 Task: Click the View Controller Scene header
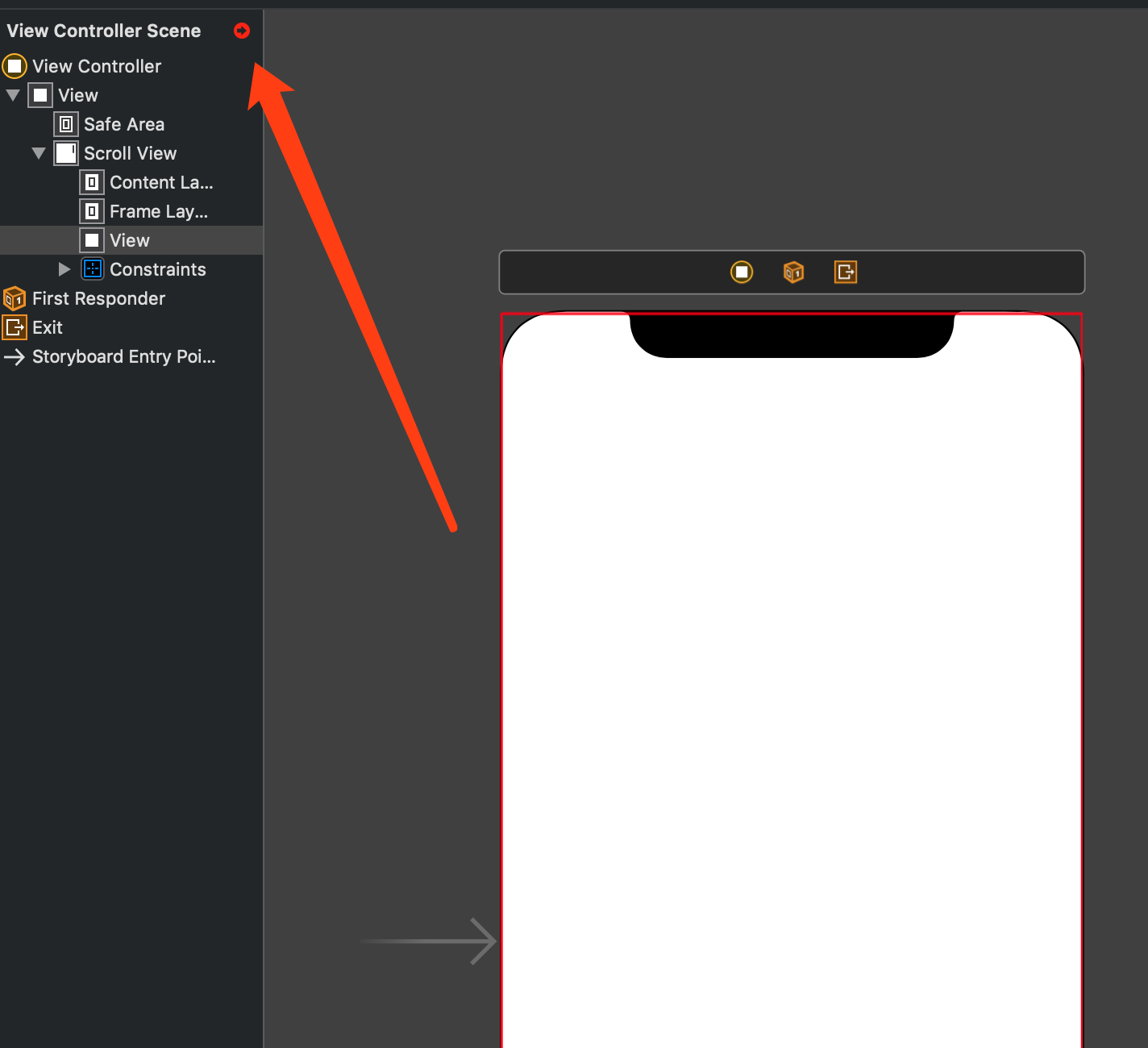pyautogui.click(x=104, y=31)
